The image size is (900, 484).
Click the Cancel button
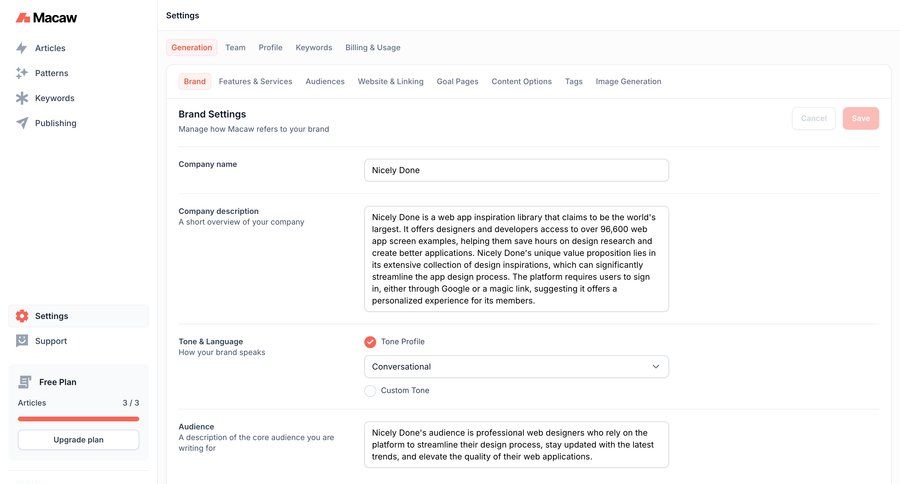(x=813, y=118)
